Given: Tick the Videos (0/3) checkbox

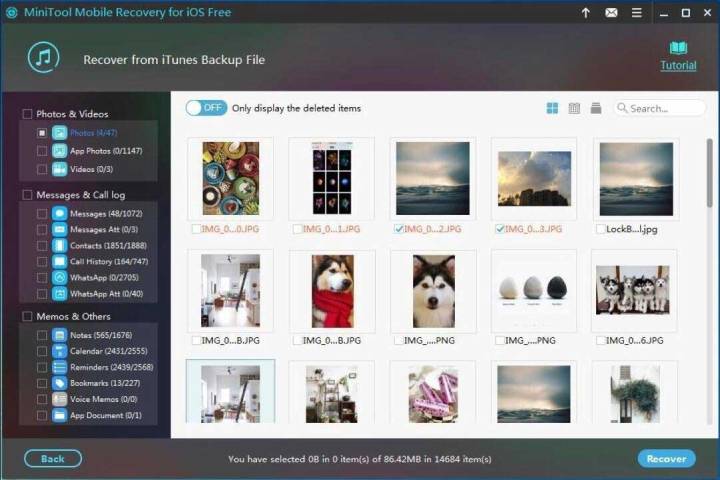Looking at the screenshot, I should point(42,169).
